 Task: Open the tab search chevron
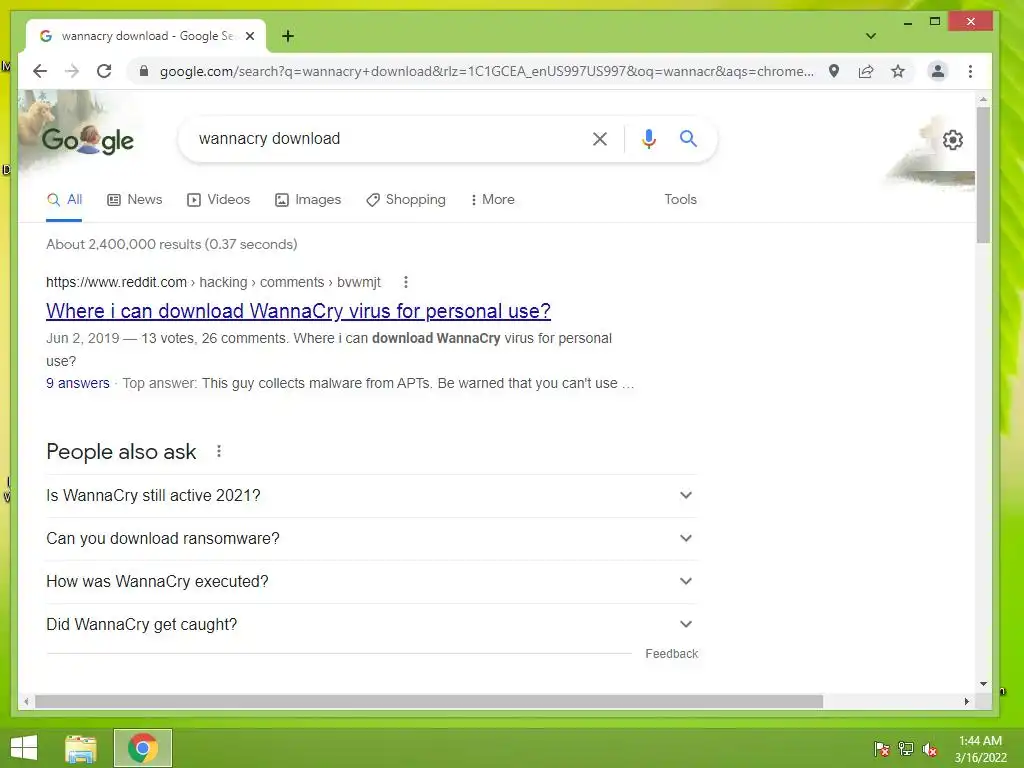871,36
